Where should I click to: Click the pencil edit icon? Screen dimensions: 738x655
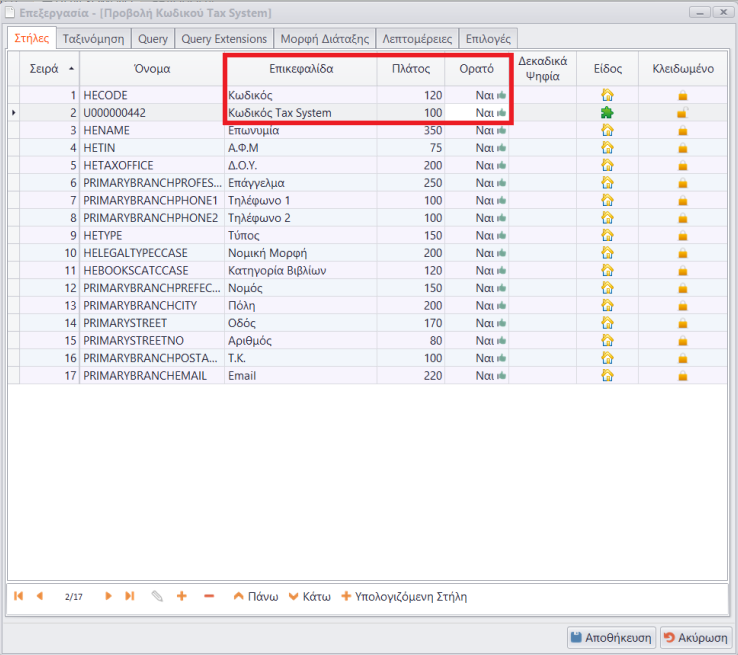coord(156,596)
